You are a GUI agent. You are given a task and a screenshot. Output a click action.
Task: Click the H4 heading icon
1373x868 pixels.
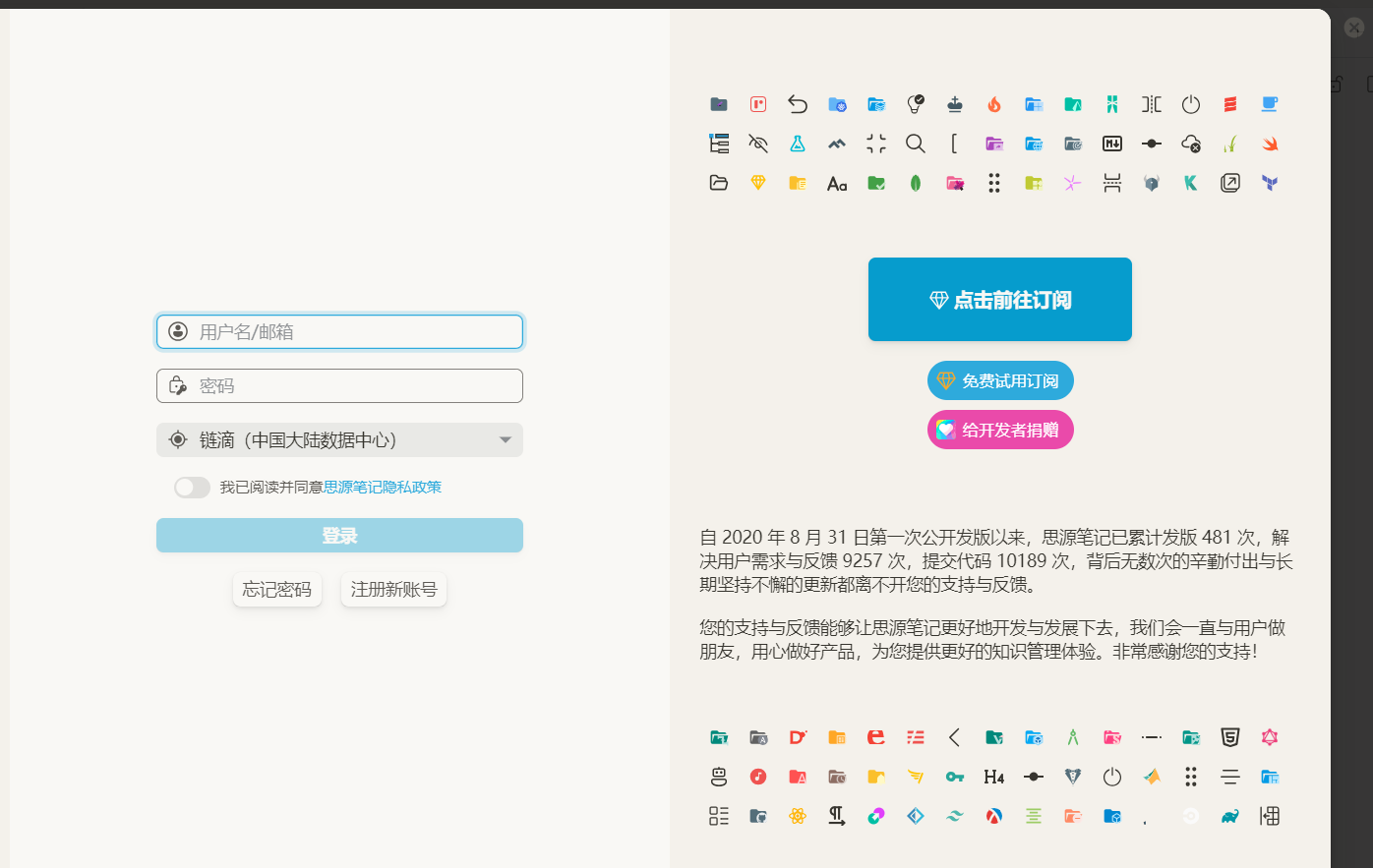pos(993,777)
